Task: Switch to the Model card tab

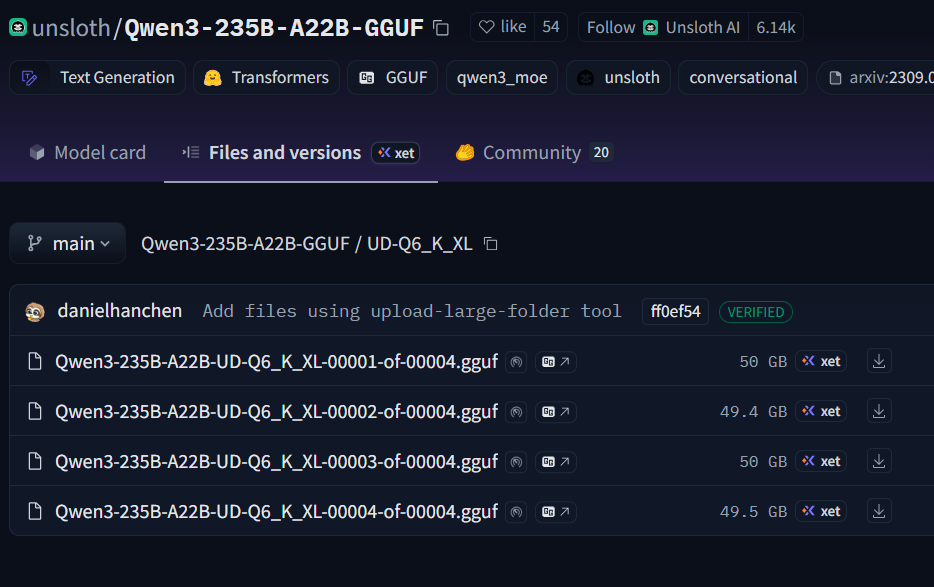Action: (x=87, y=152)
